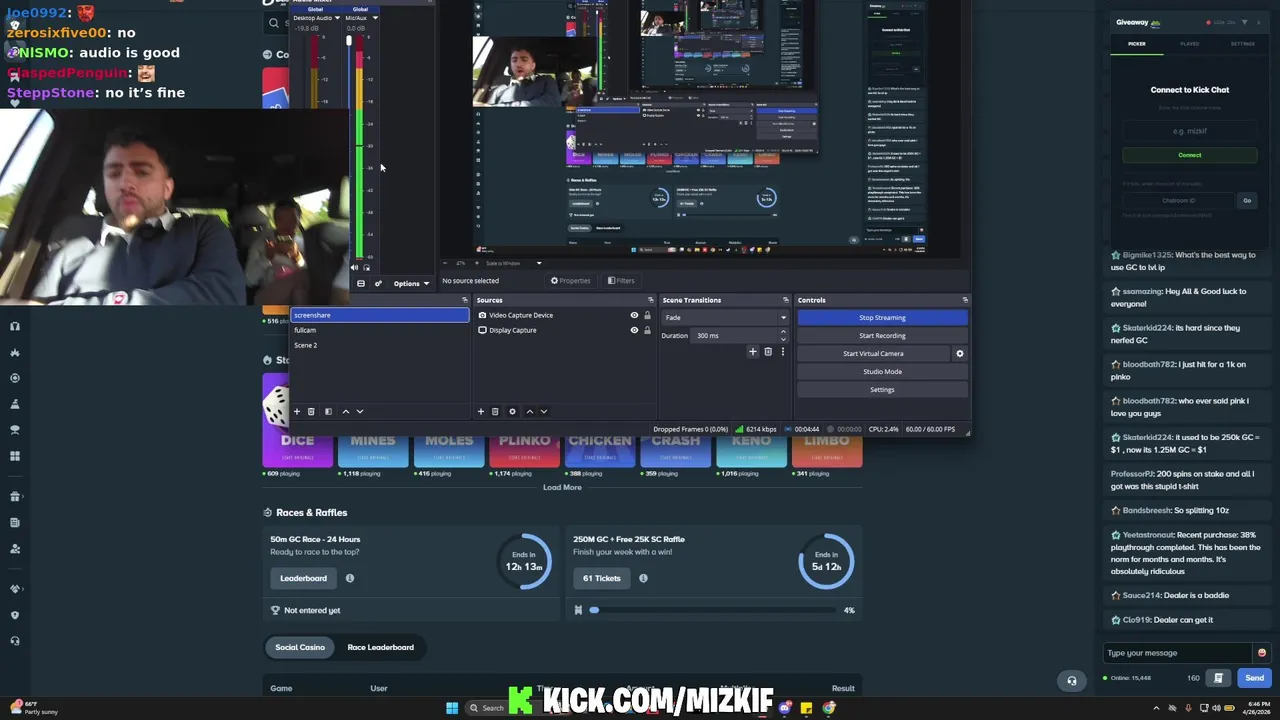Screen dimensions: 1280x720
Task: Send the chat message
Action: click(1254, 678)
